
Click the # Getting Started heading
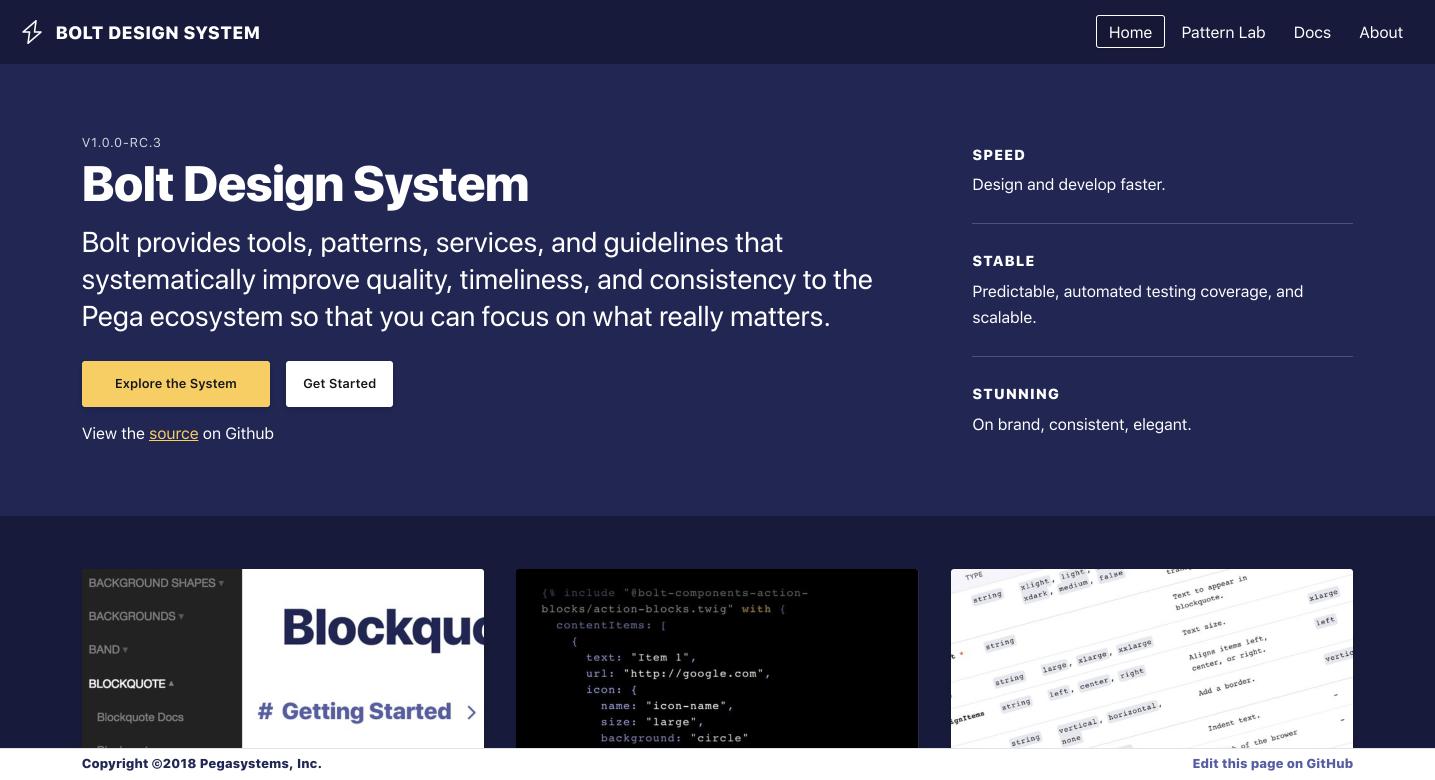pos(354,712)
